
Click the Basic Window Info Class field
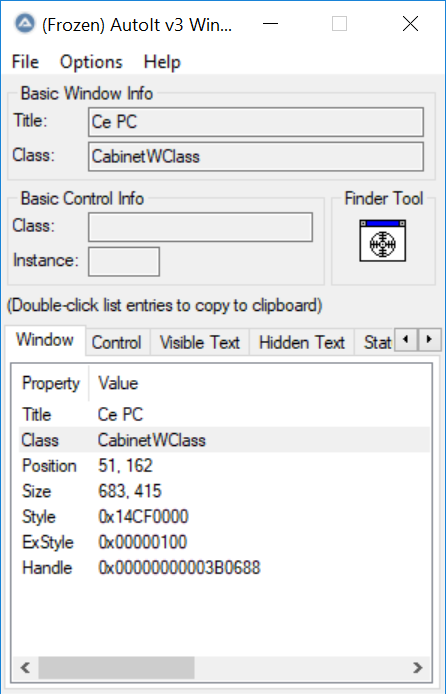[x=256, y=156]
